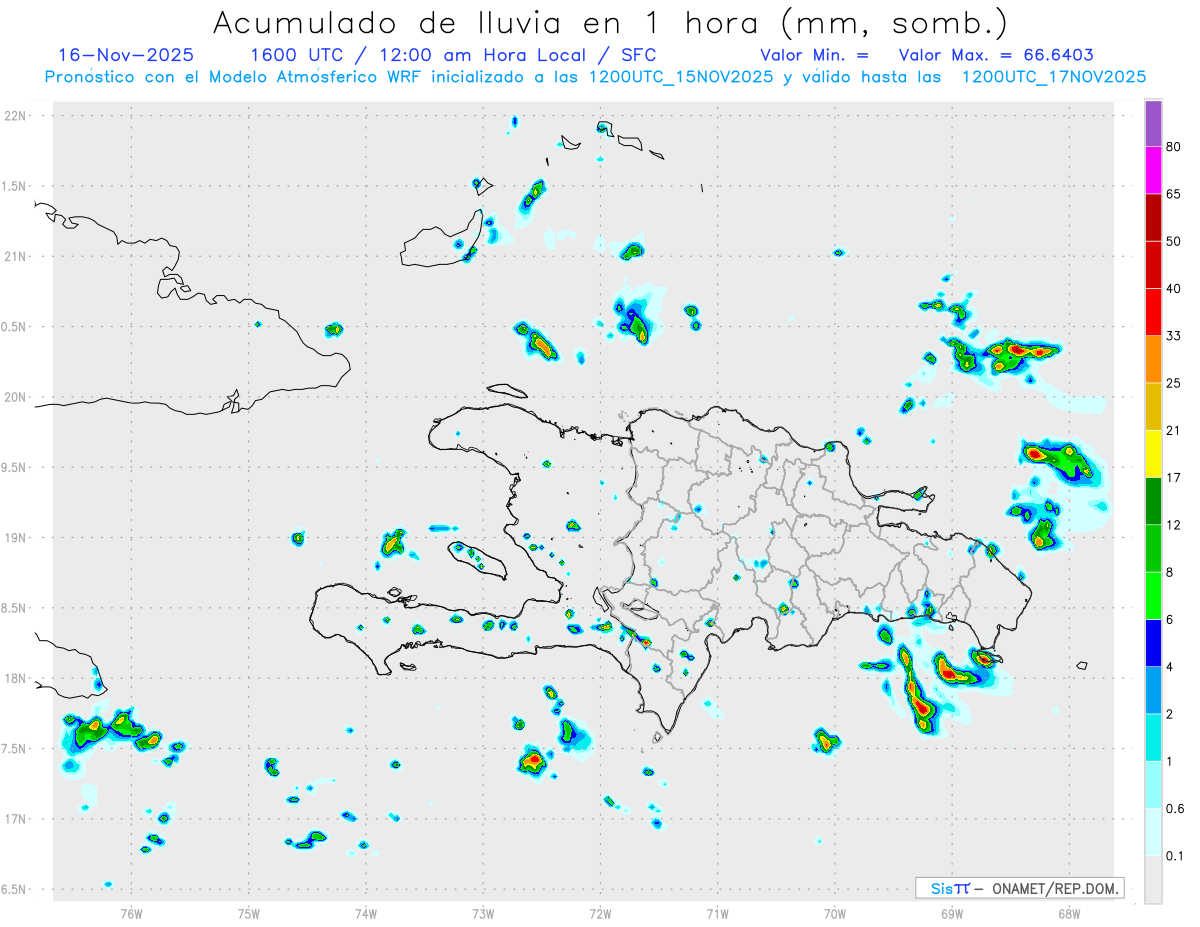The image size is (1200, 927).
Task: Select the '69W' longitude label
Action: coord(951,913)
